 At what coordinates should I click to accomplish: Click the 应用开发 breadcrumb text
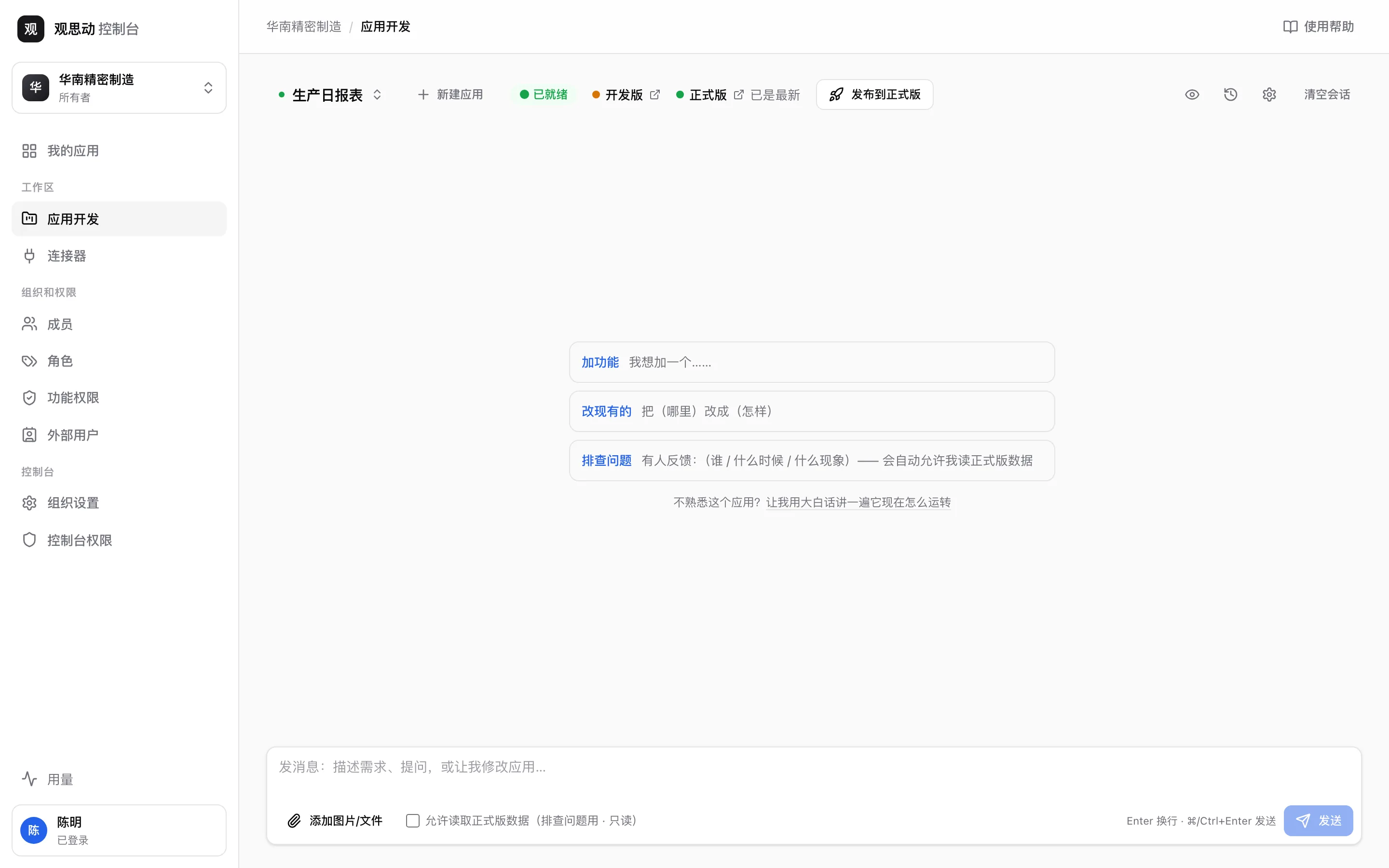click(x=385, y=27)
